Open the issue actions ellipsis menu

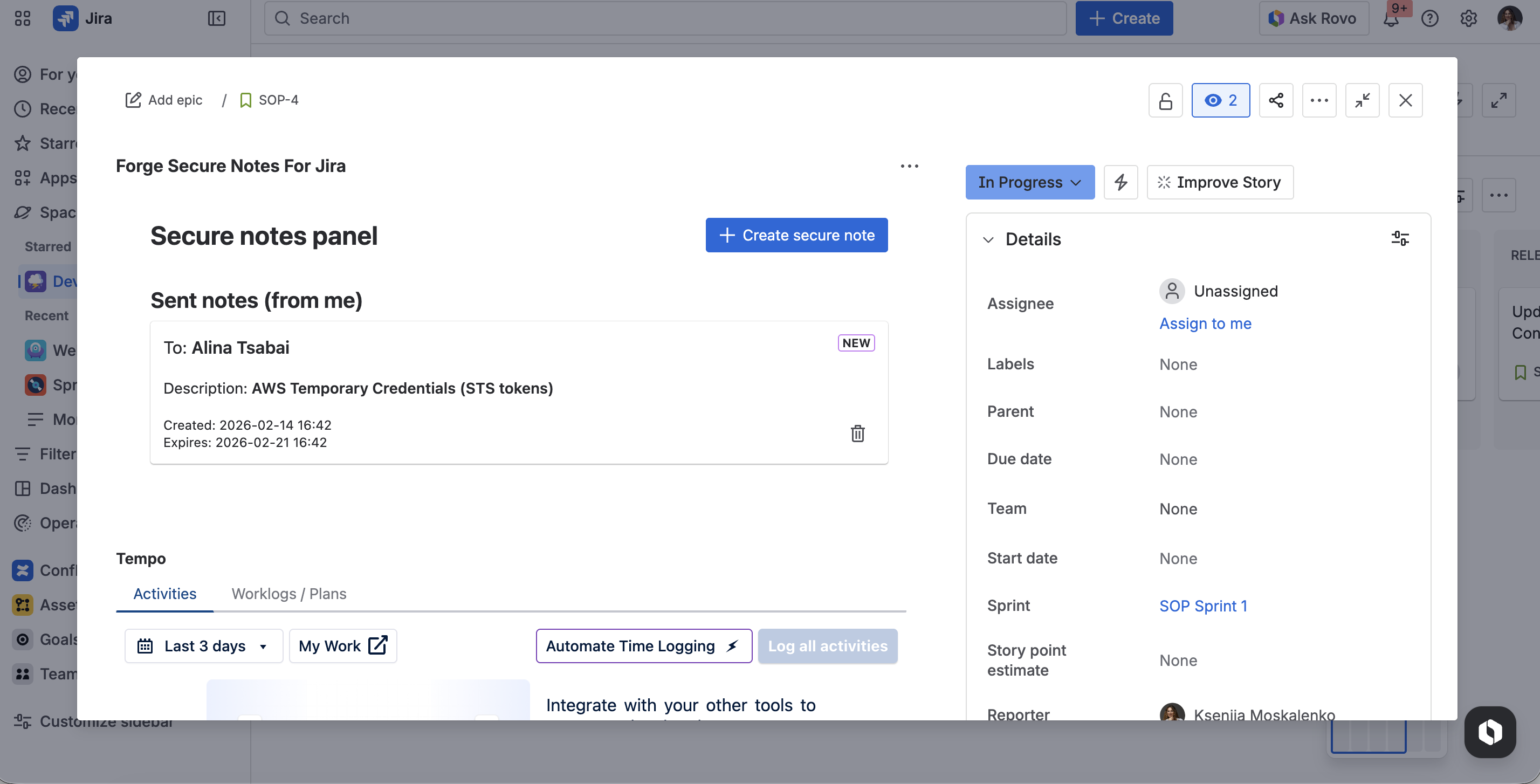1319,100
